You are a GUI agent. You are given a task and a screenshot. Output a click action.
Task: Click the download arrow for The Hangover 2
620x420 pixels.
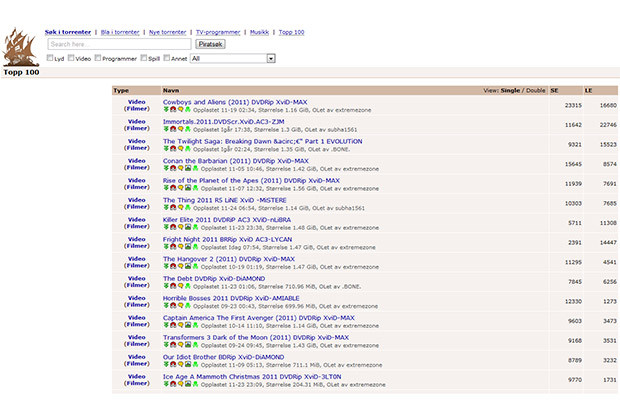(166, 266)
